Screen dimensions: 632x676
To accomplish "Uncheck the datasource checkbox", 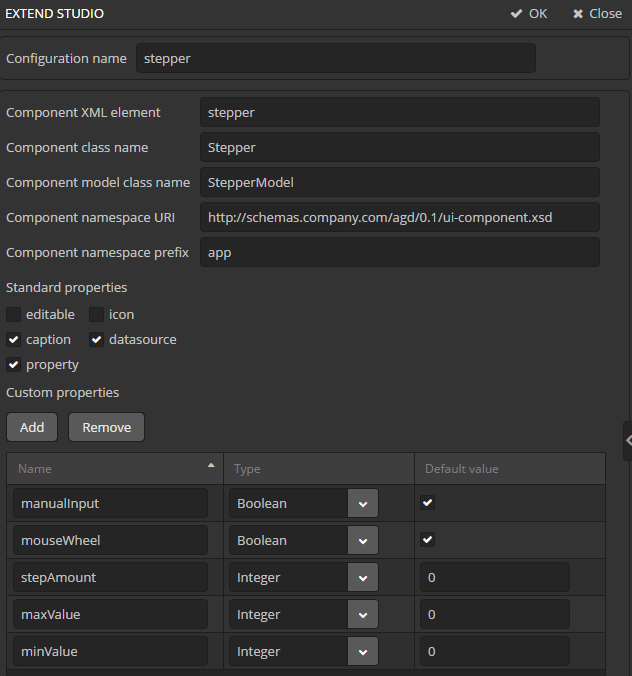I will pos(97,340).
